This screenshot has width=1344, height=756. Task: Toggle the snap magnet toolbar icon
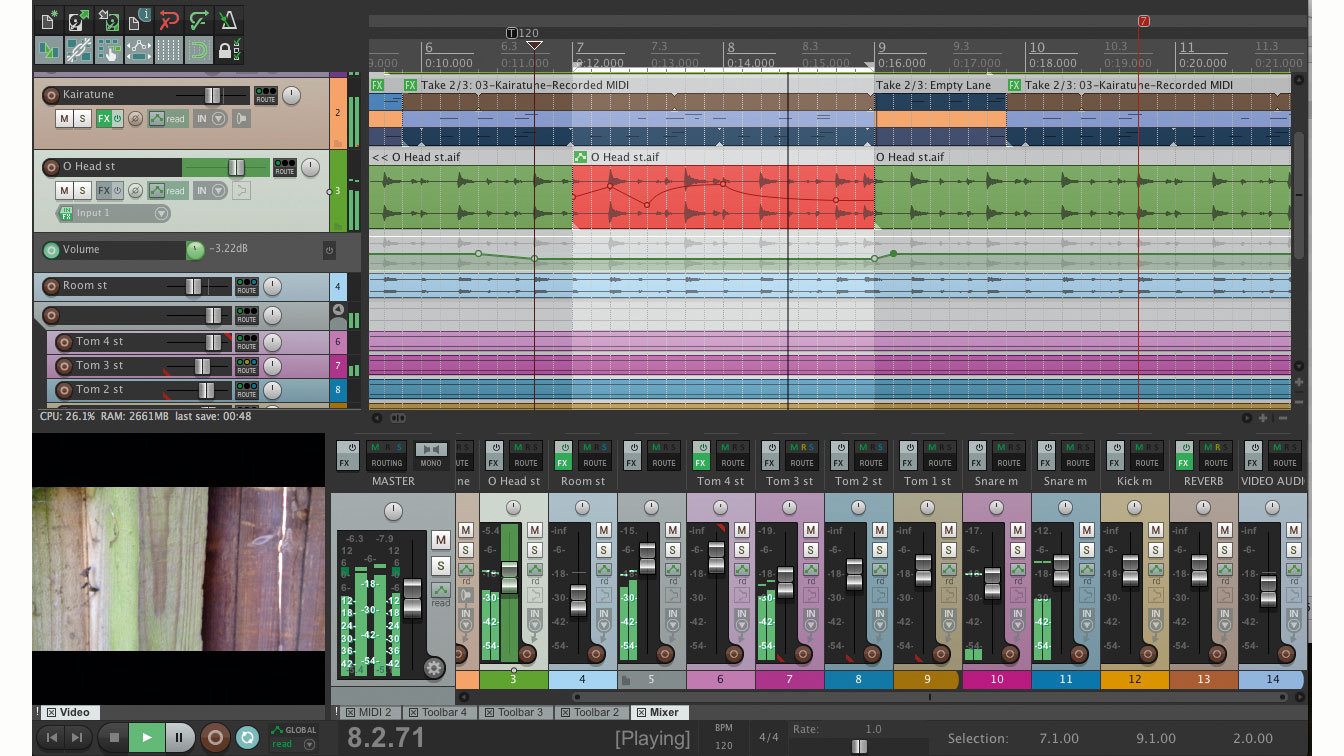pyautogui.click(x=198, y=49)
